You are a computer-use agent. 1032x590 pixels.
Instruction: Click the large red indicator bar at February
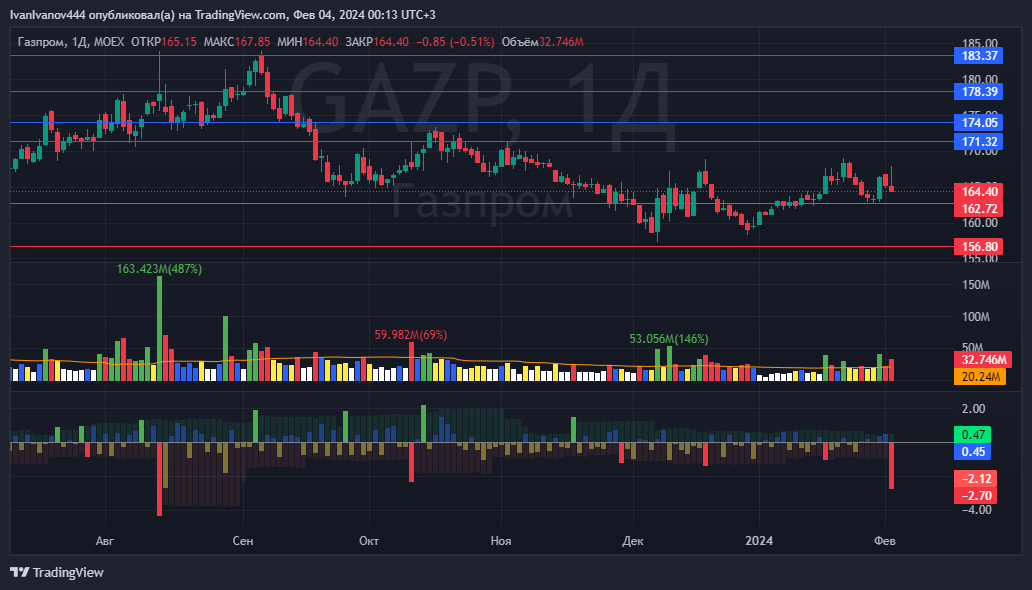892,466
